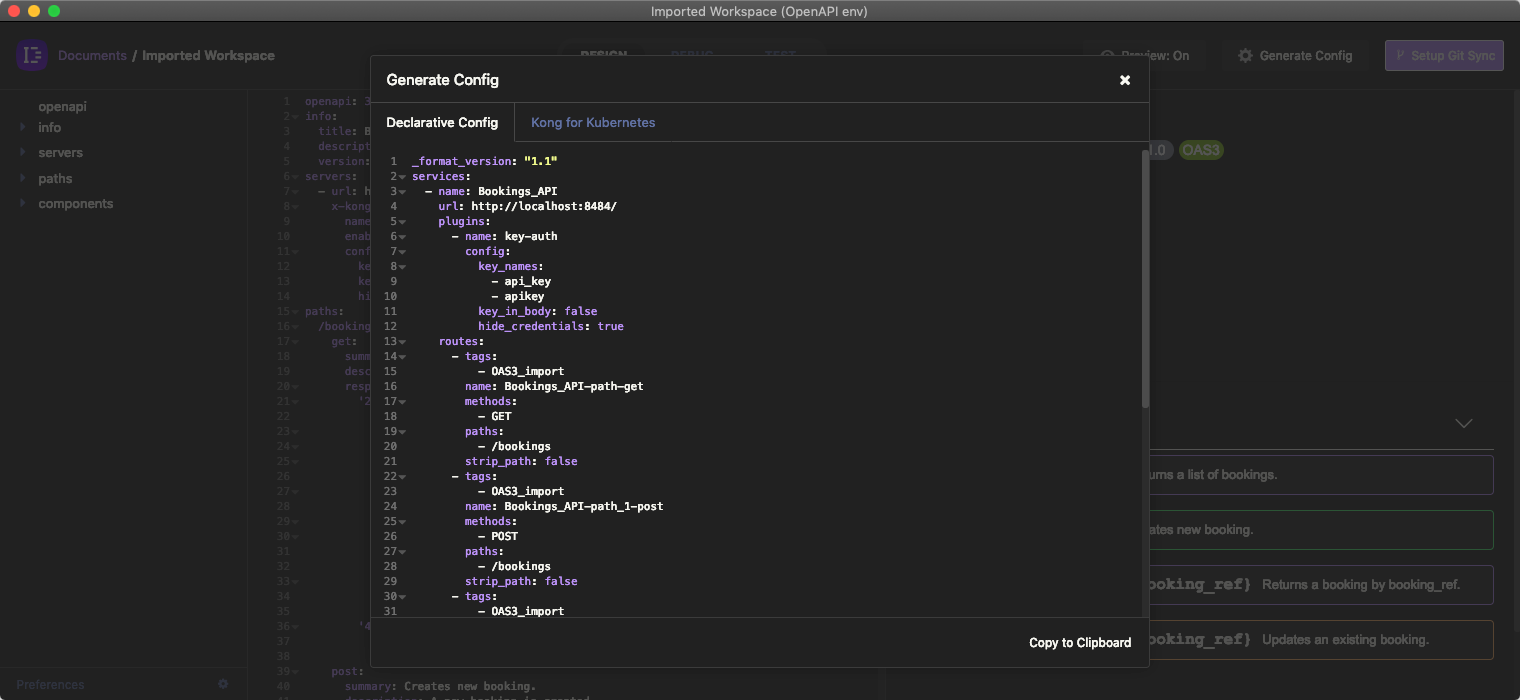Click the config dialog vertical scrollbar
The image size is (1520, 700).
coord(1144,280)
